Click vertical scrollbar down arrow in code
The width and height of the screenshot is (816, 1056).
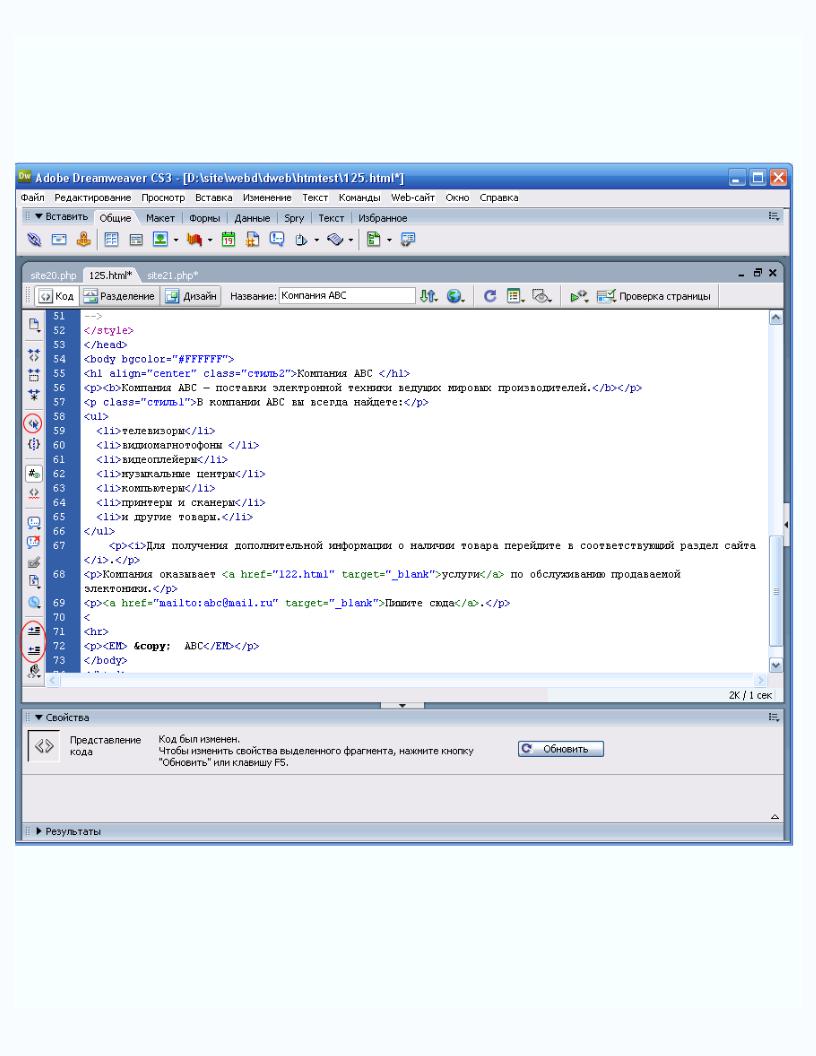pos(776,665)
